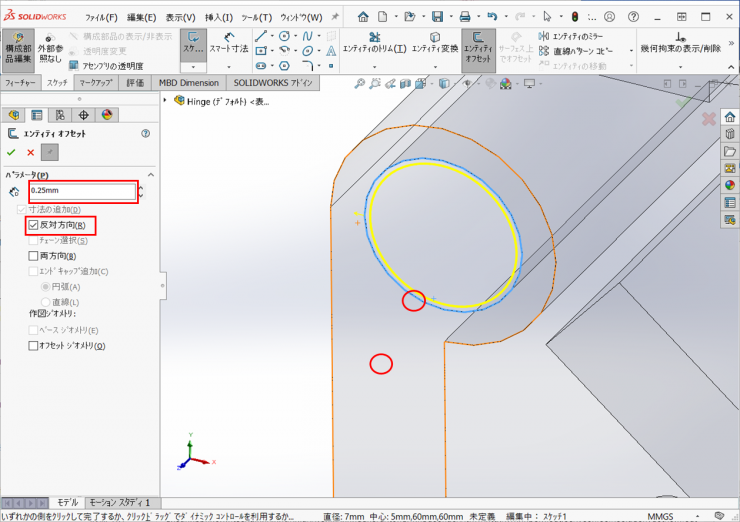Cancel the offset with red X
The image size is (740, 522).
30,152
